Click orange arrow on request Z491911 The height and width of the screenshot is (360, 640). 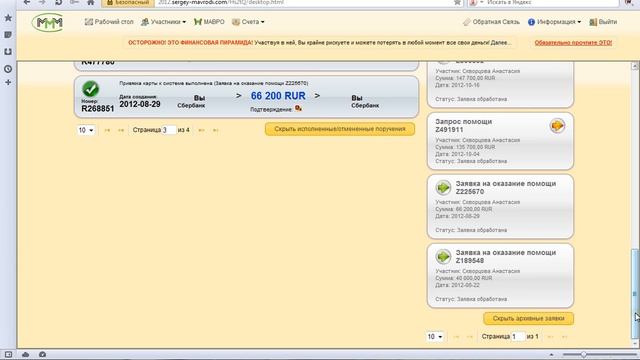coord(557,126)
